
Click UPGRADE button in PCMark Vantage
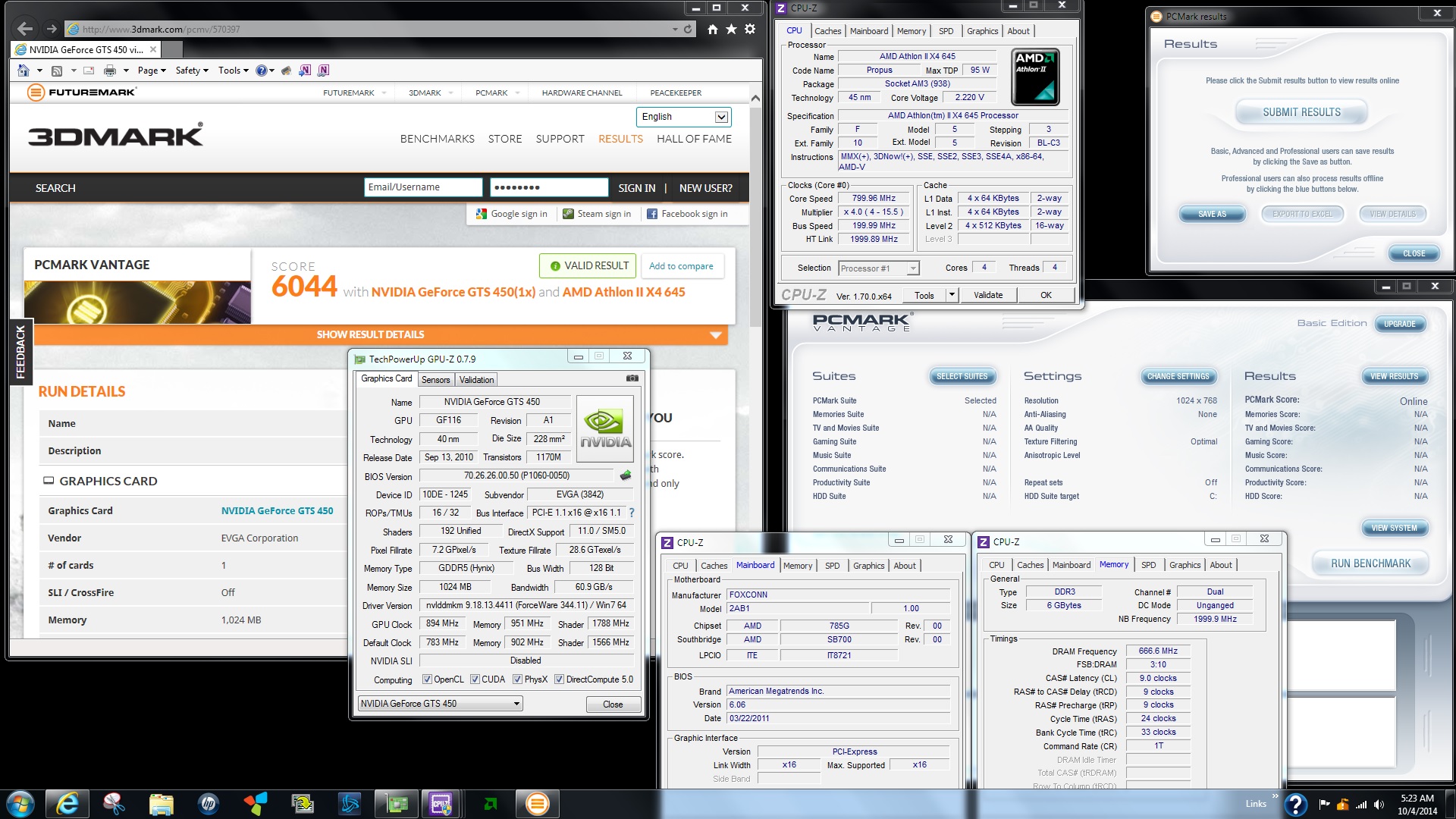point(1399,324)
